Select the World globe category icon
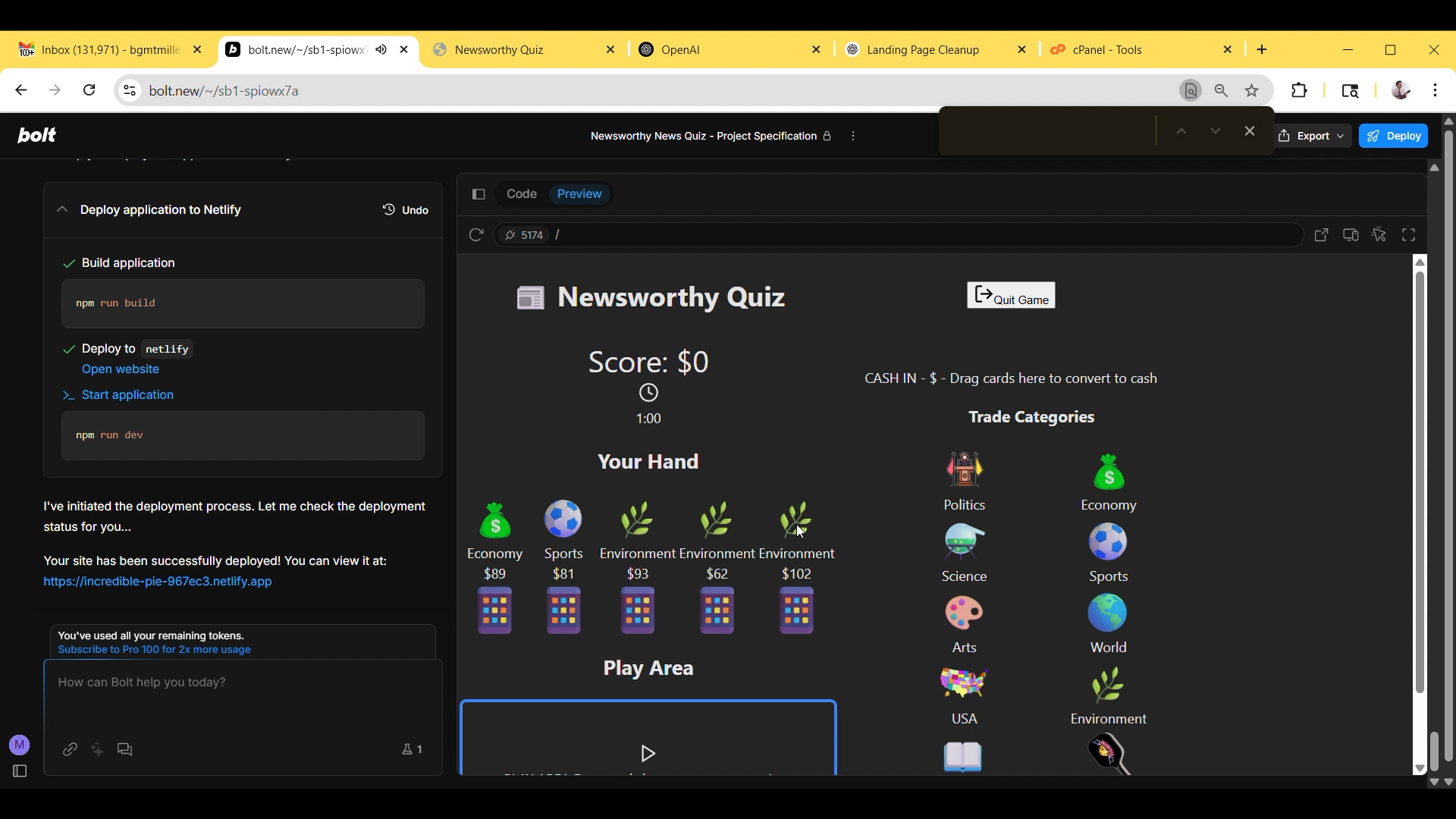This screenshot has width=1456, height=819. tap(1108, 613)
